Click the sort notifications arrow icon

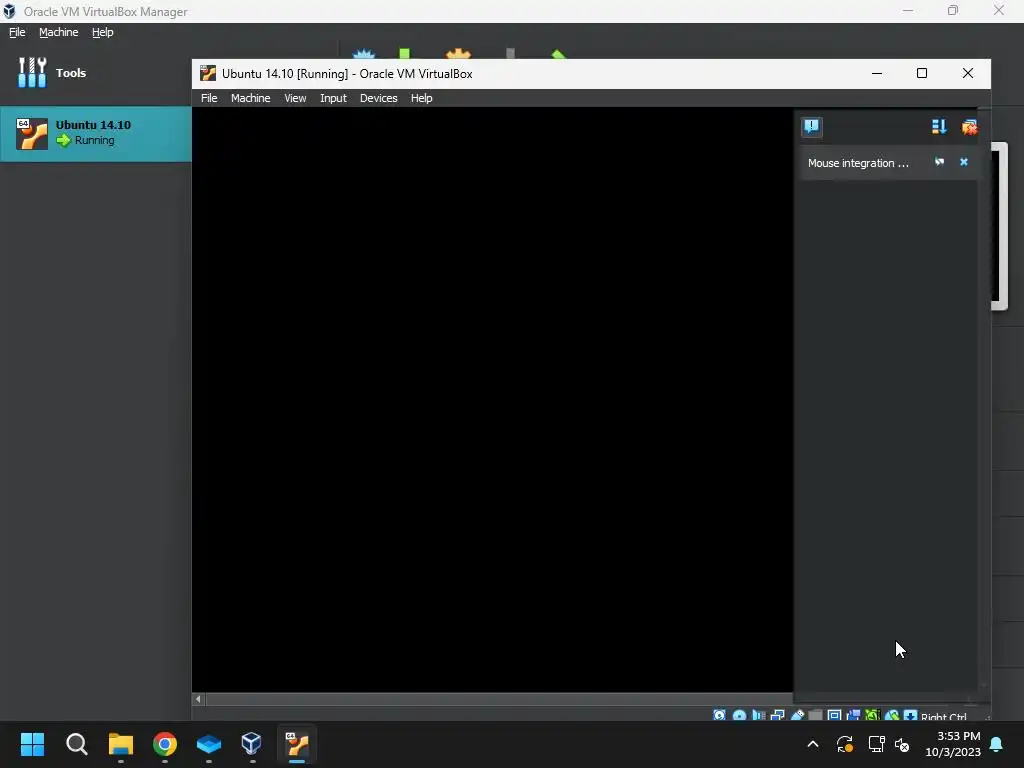click(939, 127)
